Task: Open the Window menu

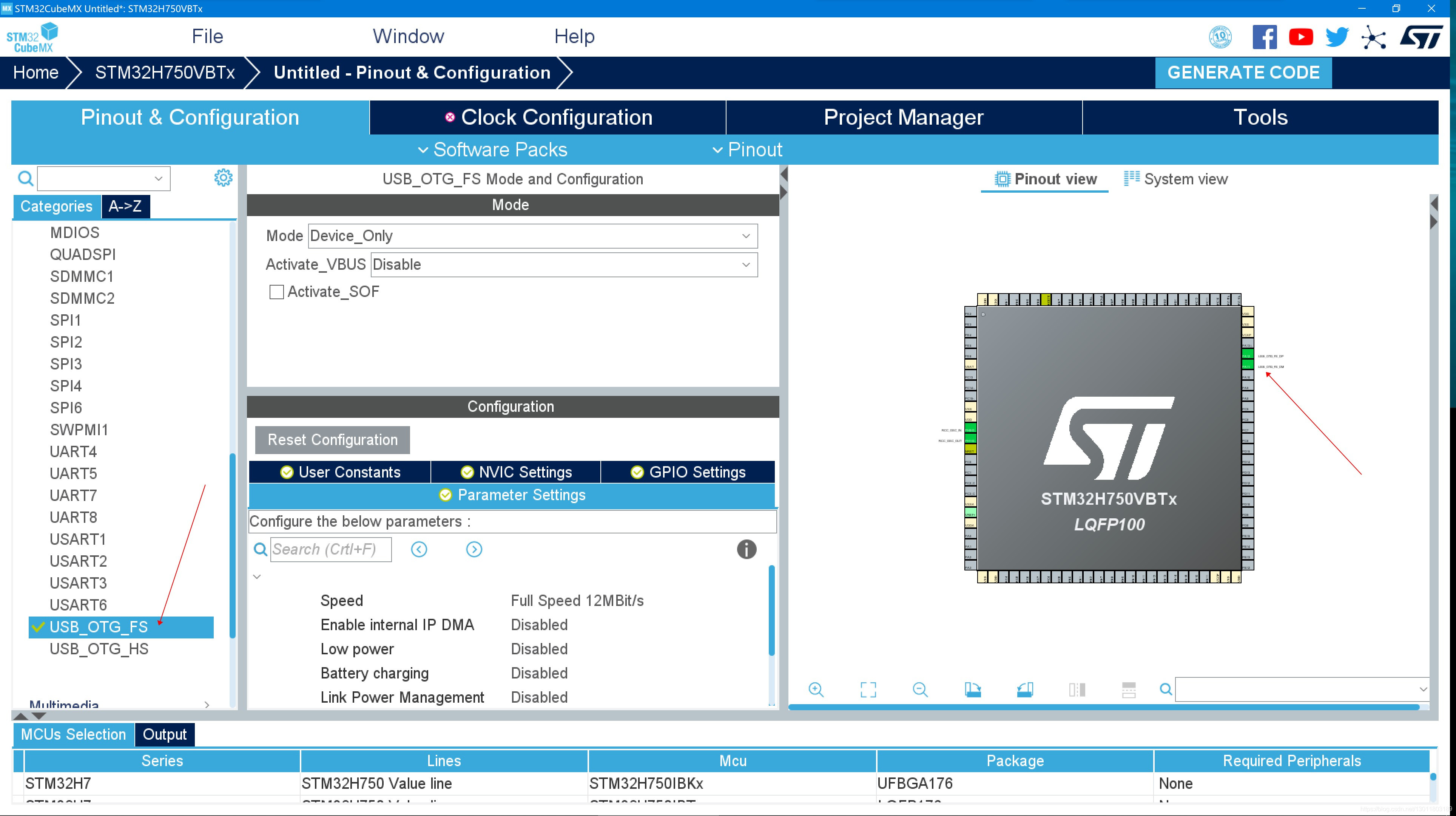Action: click(408, 37)
